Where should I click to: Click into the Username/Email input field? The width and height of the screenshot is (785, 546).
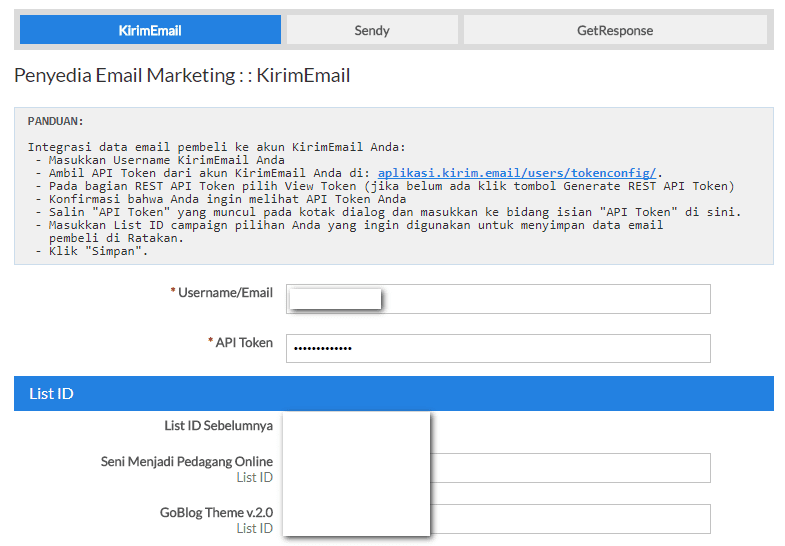pyautogui.click(x=545, y=299)
